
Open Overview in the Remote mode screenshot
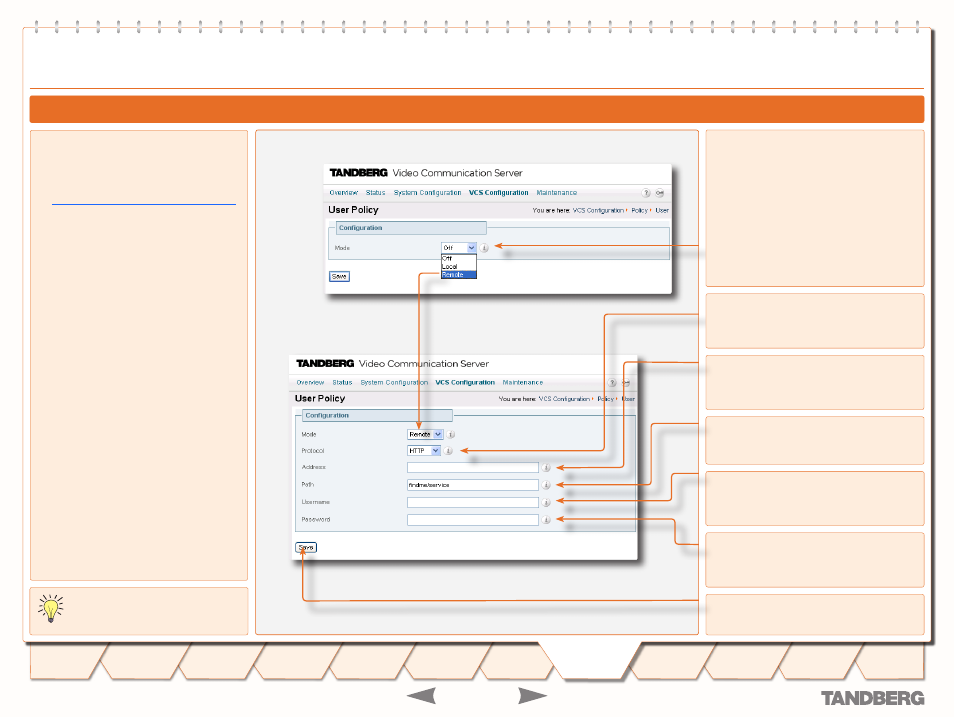310,383
